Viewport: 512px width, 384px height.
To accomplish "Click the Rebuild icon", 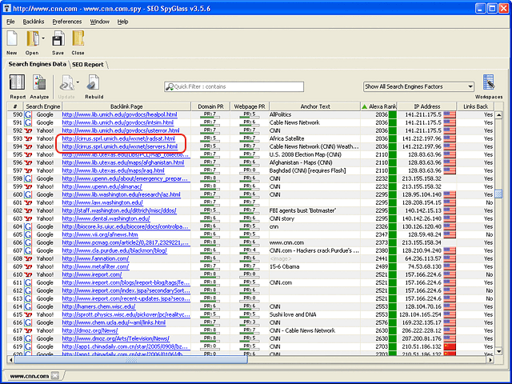I will (x=93, y=82).
